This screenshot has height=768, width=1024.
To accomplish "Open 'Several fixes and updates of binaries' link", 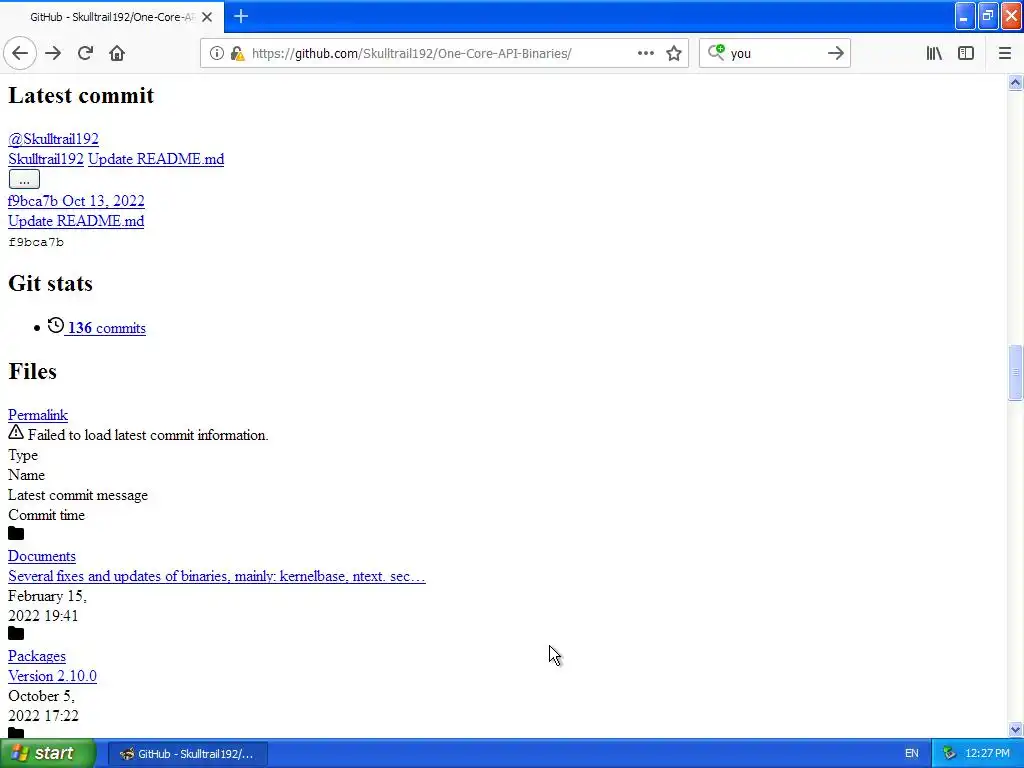I will [x=217, y=576].
